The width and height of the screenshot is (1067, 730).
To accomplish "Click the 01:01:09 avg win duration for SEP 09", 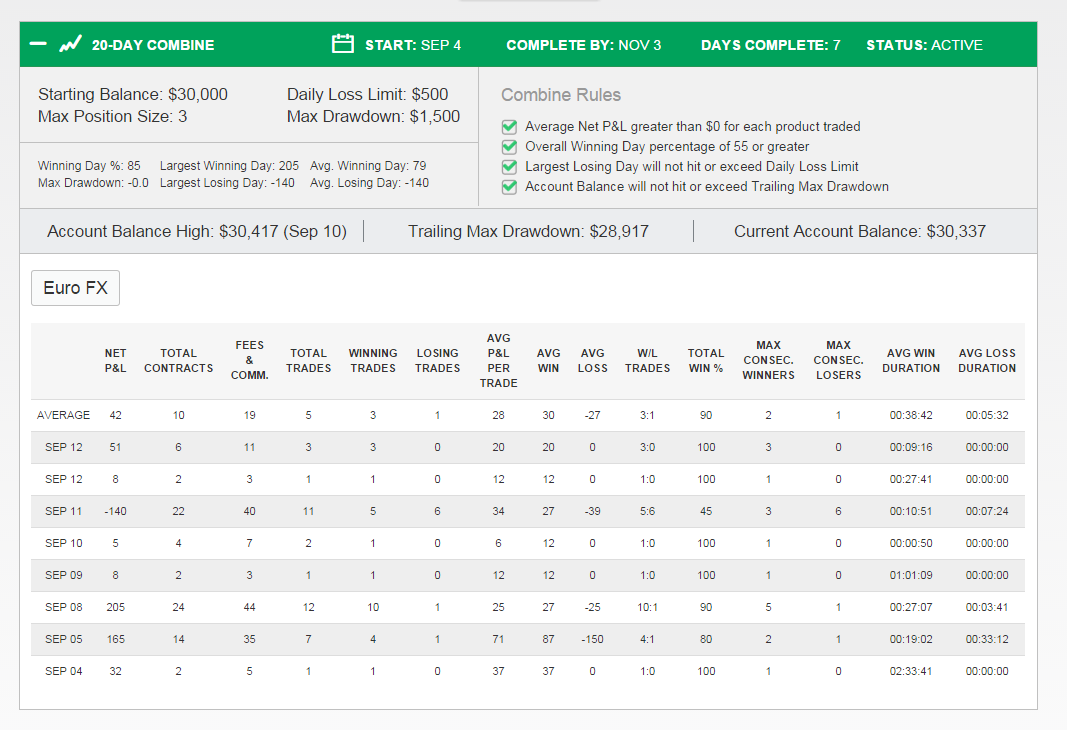I will [911, 575].
